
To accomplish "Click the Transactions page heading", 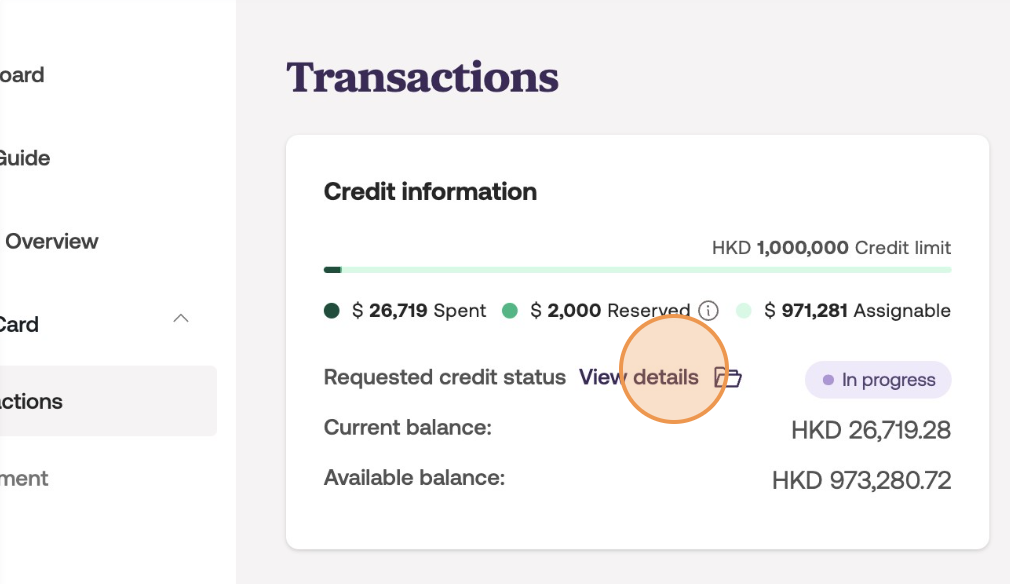I will click(422, 77).
